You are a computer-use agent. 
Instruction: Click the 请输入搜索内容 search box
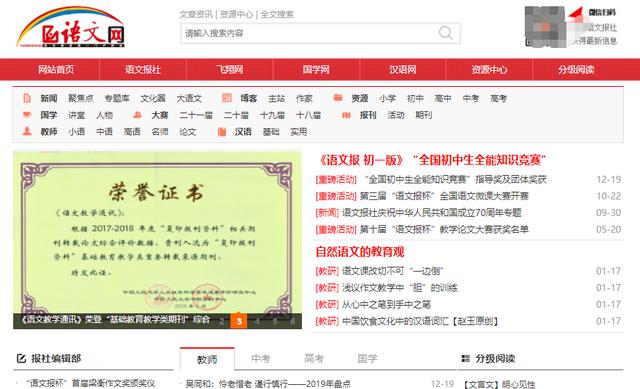coord(320,33)
